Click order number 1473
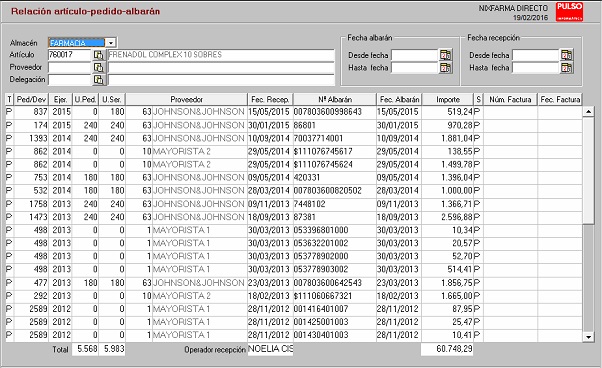Image resolution: width=602 pixels, height=368 pixels. pos(38,217)
